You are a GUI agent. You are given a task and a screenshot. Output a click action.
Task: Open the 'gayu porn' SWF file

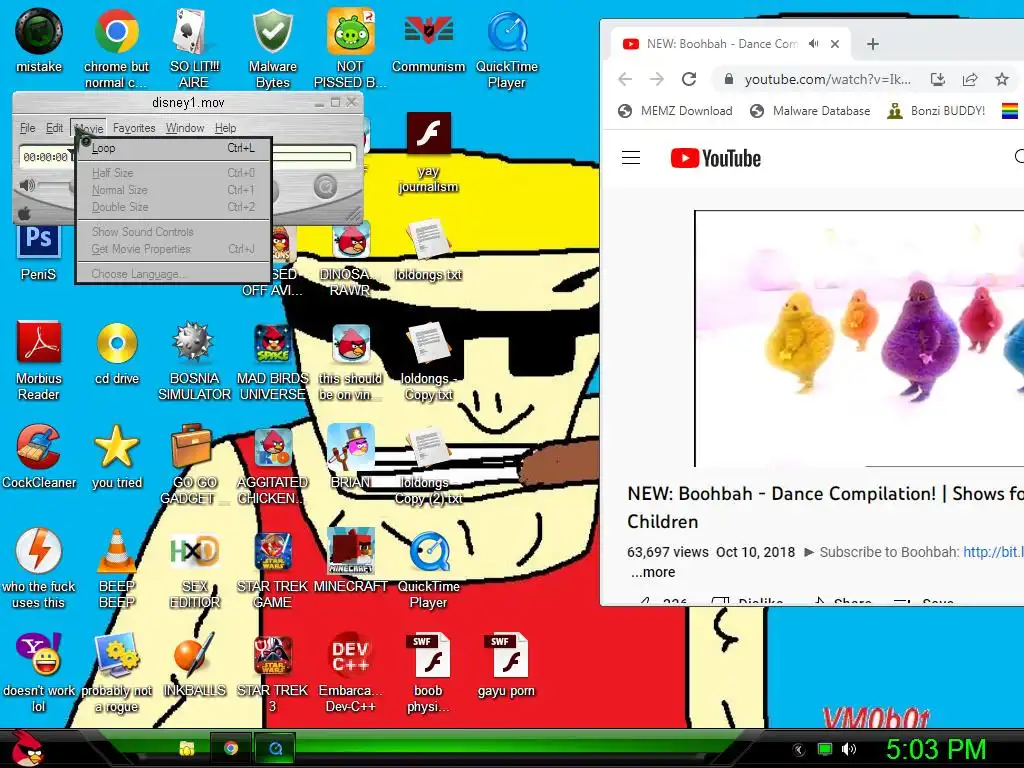(507, 654)
